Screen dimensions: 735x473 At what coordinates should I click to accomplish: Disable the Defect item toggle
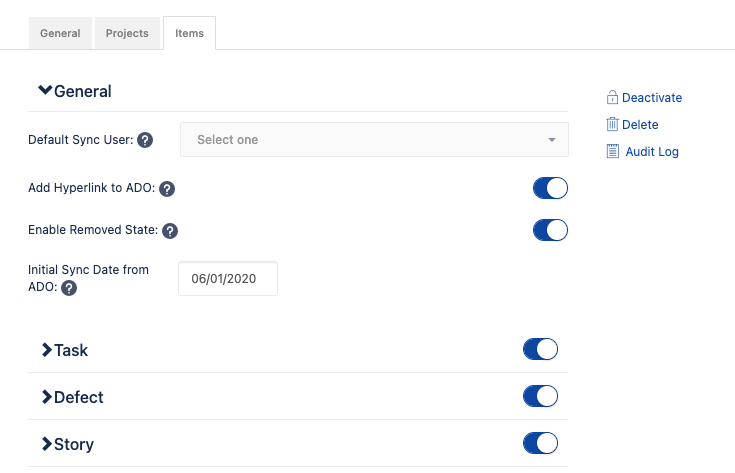click(x=540, y=396)
